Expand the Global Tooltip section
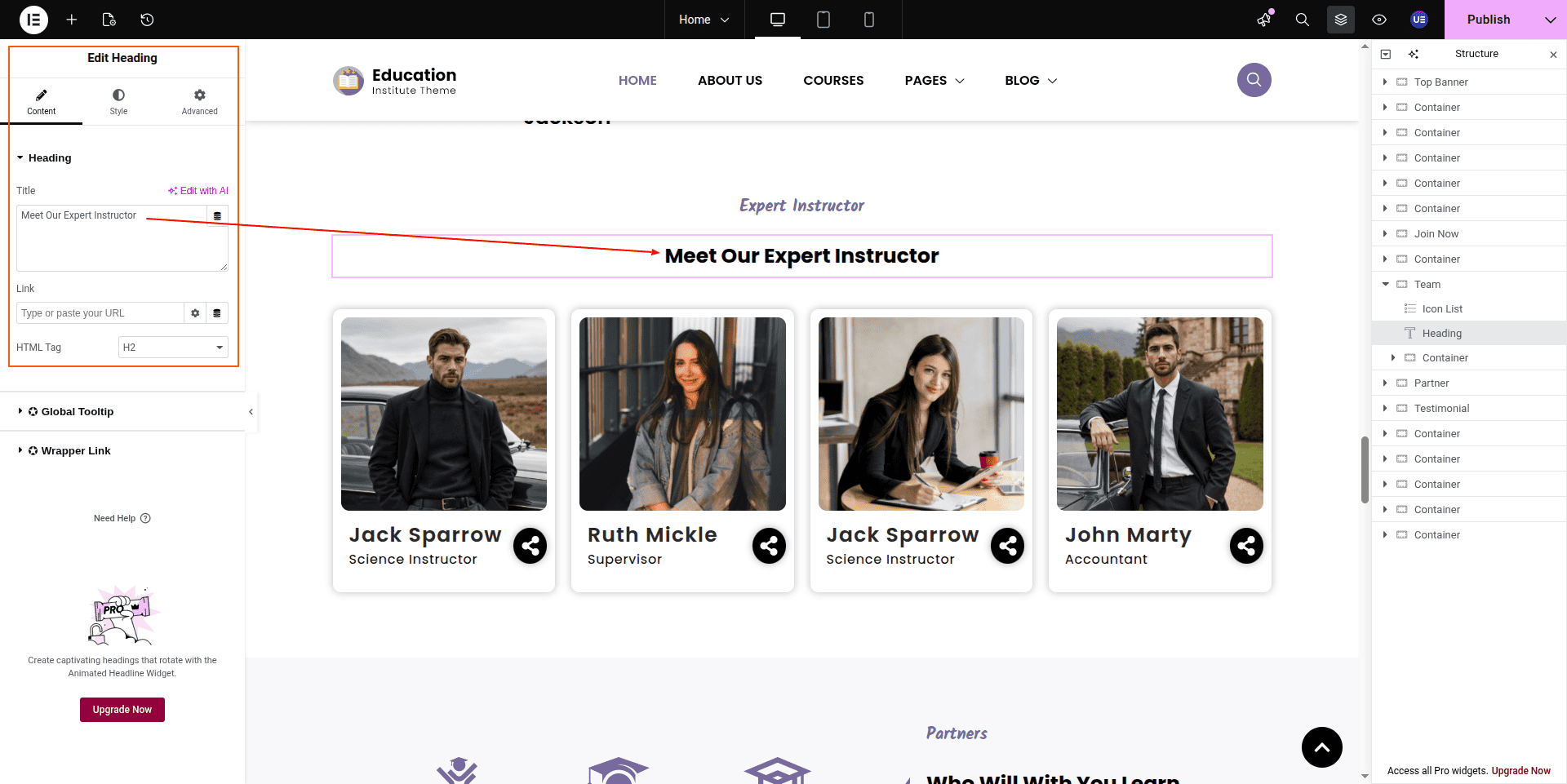Screen dimensions: 1567x784 [78, 412]
